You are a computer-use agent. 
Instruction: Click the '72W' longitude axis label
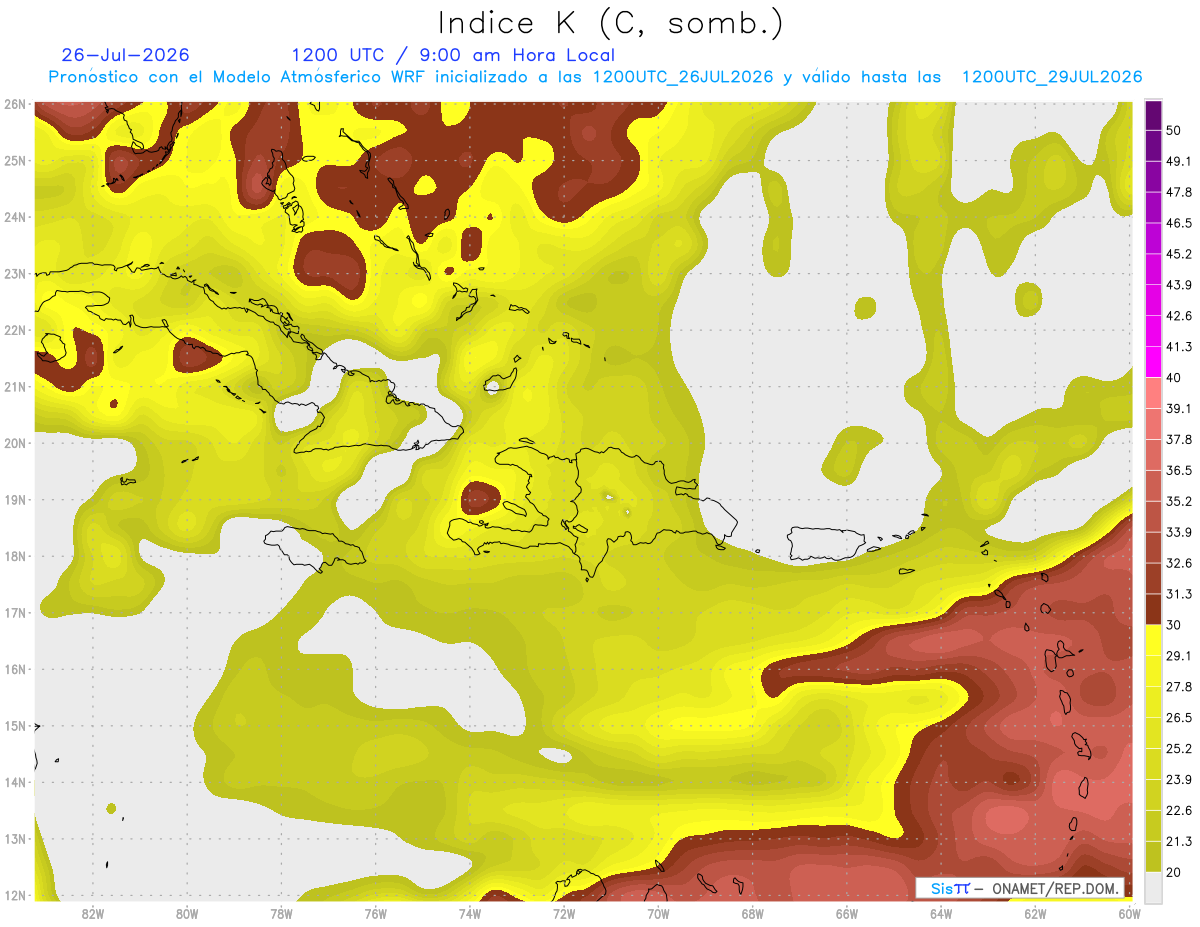click(564, 913)
